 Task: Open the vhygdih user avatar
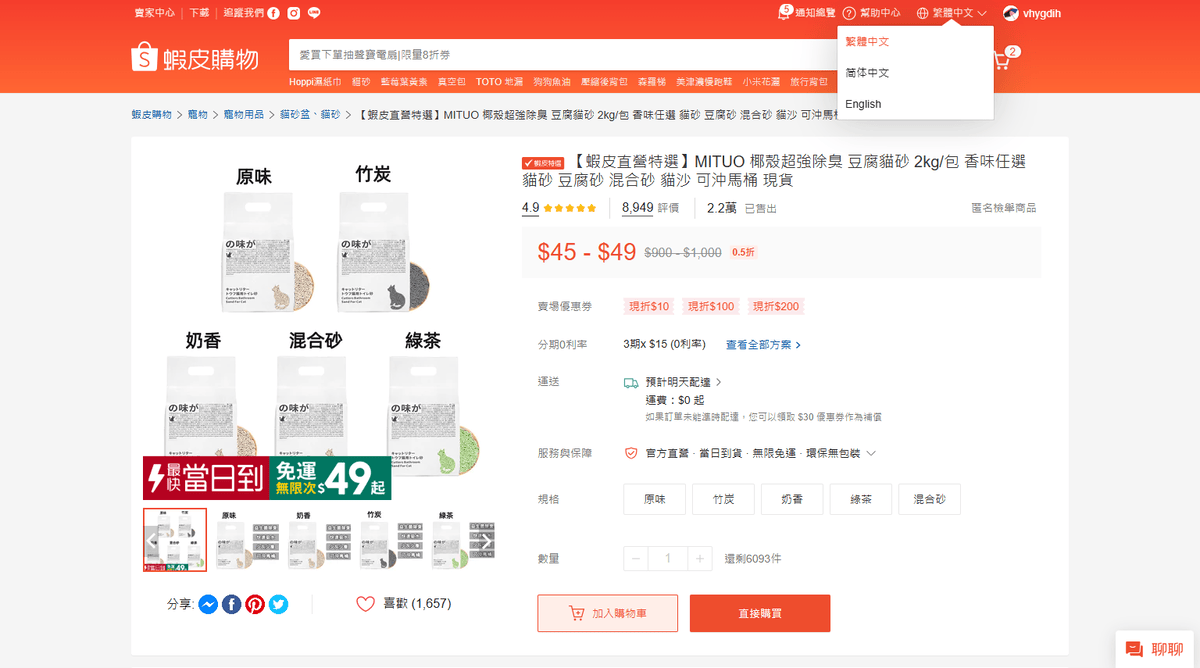click(x=1011, y=13)
